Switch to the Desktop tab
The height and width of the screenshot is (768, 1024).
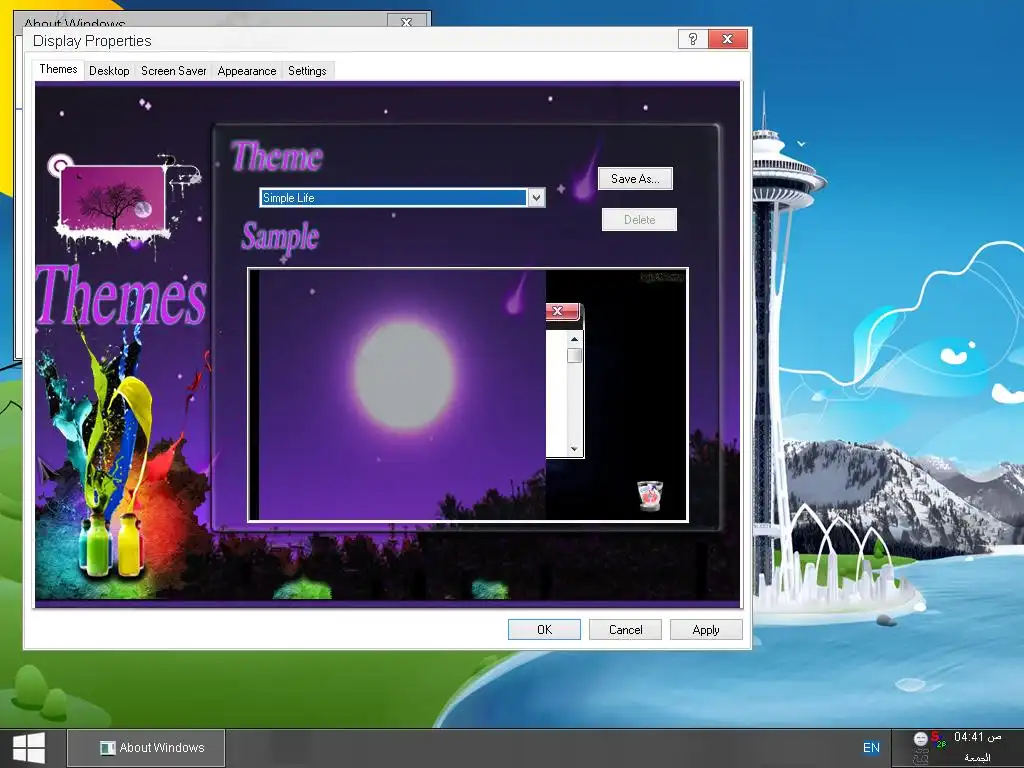(109, 71)
